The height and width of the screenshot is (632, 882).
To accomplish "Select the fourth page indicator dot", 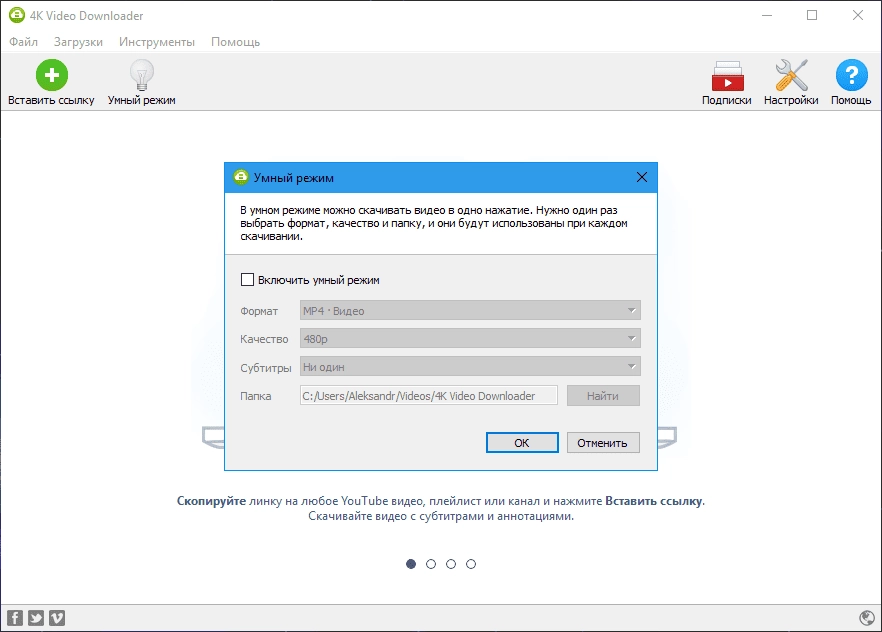I will pos(471,563).
